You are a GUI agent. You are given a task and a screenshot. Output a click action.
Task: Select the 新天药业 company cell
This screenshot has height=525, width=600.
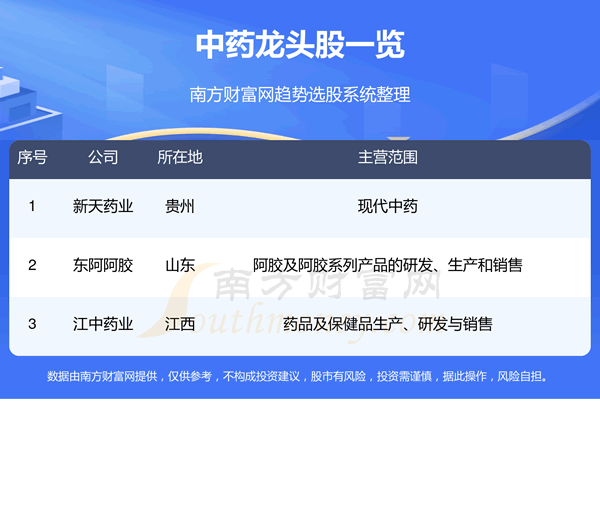click(x=103, y=206)
